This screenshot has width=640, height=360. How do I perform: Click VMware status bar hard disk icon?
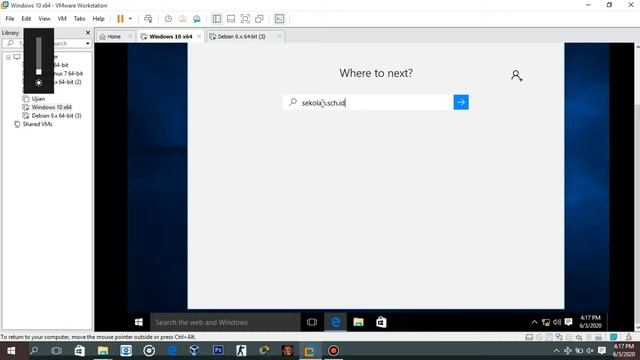529,337
